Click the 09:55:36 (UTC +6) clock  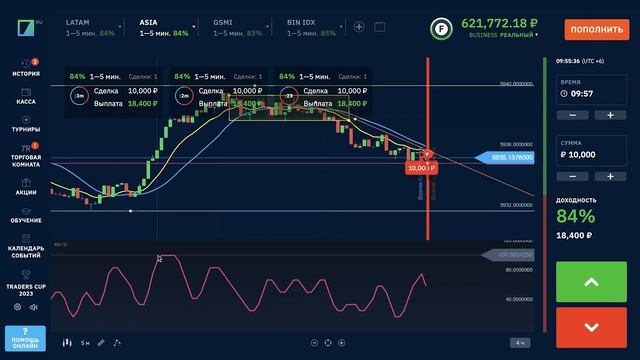pos(580,61)
